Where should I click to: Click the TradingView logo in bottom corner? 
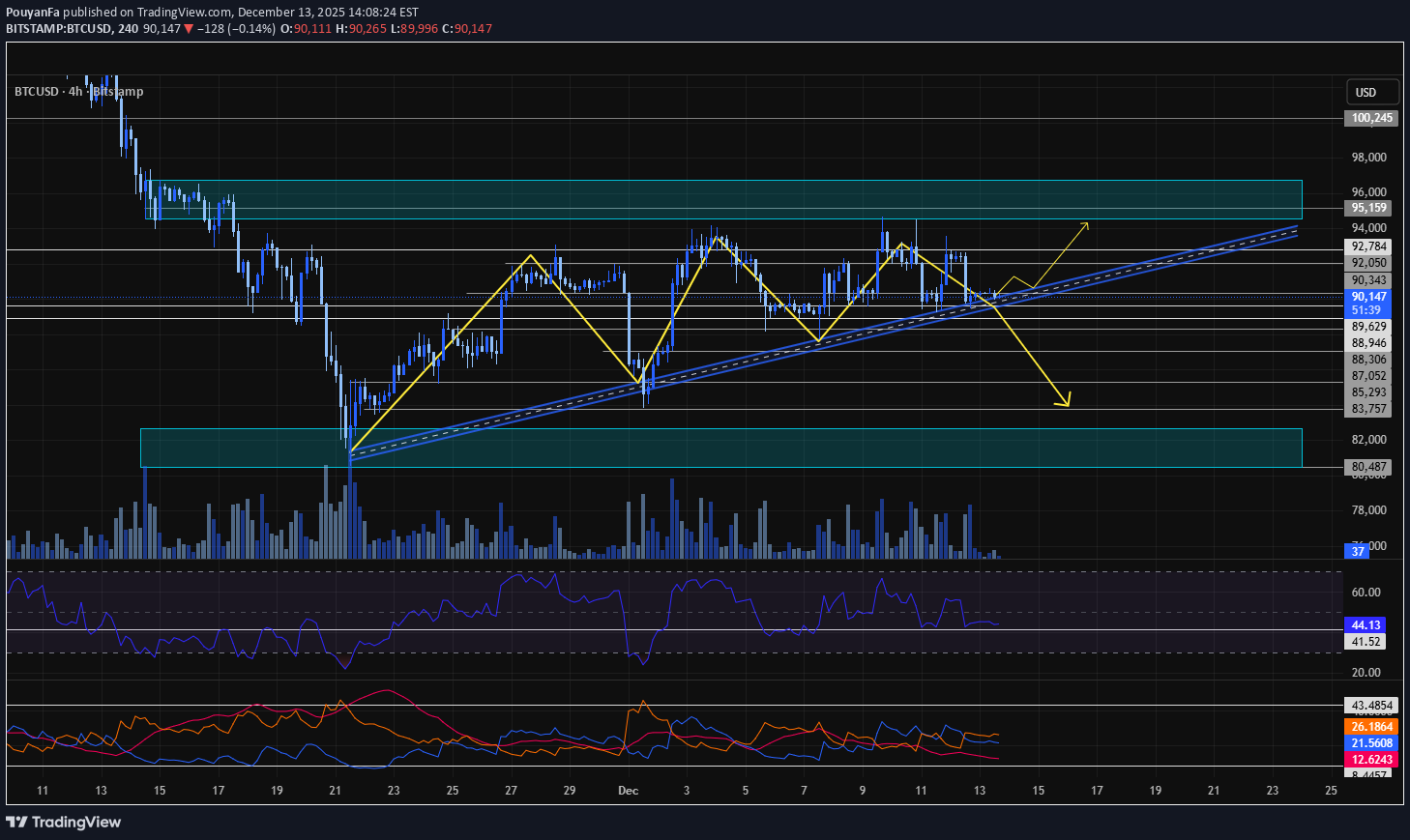pyautogui.click(x=64, y=822)
